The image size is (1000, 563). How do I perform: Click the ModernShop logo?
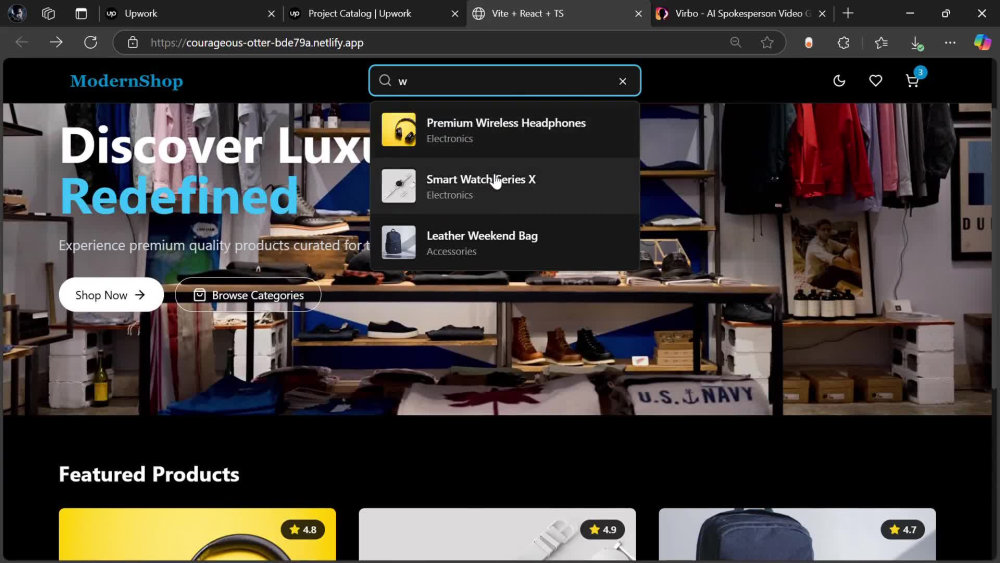[x=126, y=81]
